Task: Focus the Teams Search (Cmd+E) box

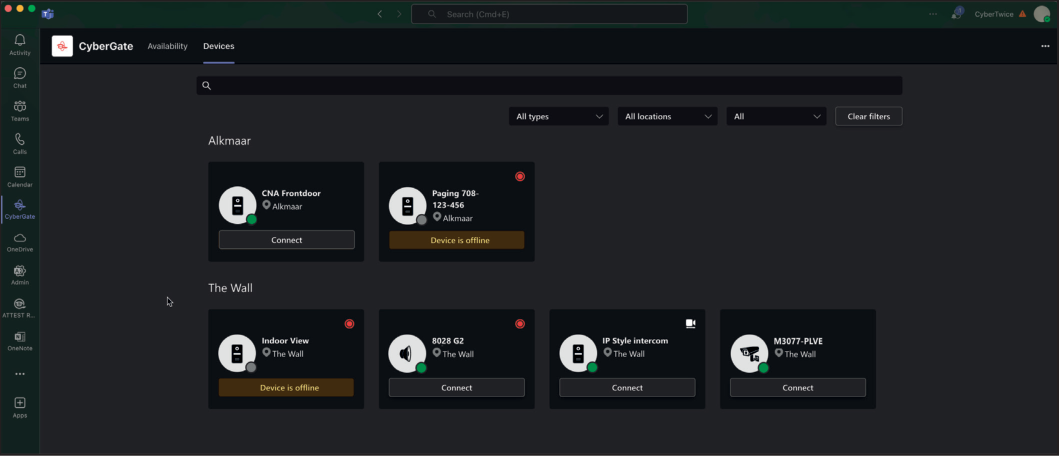Action: (x=549, y=14)
